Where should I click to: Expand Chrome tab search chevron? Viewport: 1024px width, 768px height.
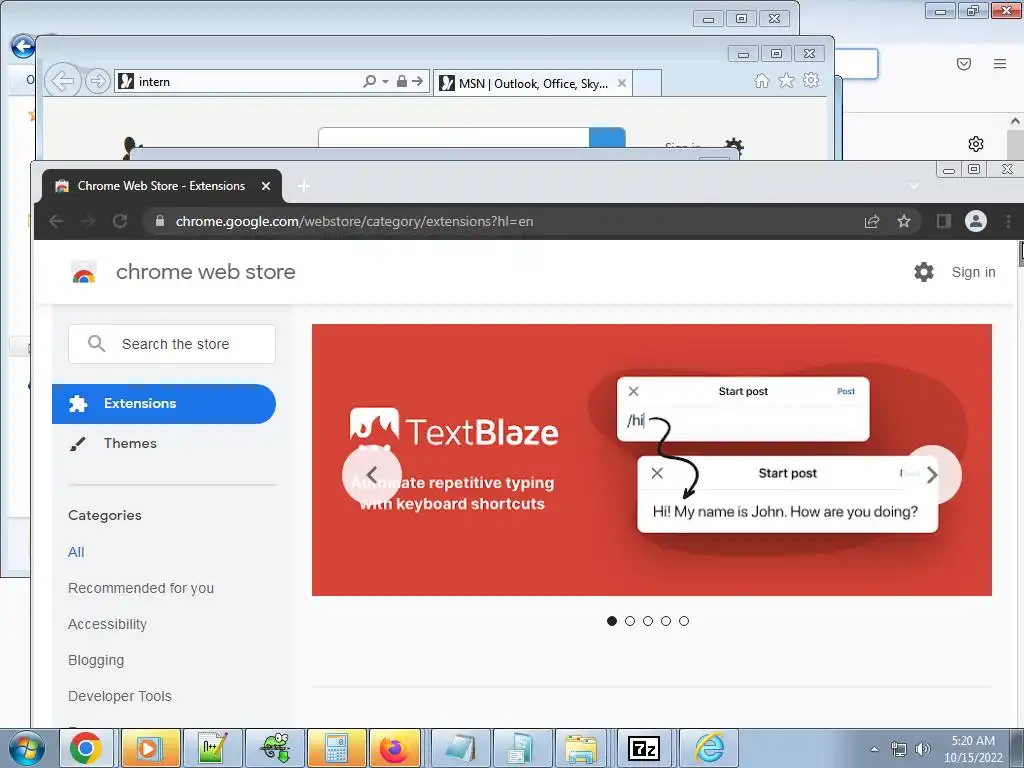click(914, 186)
